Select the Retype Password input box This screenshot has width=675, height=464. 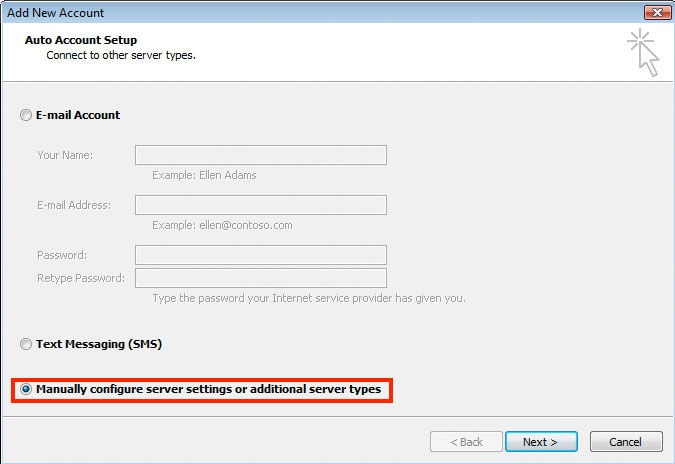click(x=261, y=278)
